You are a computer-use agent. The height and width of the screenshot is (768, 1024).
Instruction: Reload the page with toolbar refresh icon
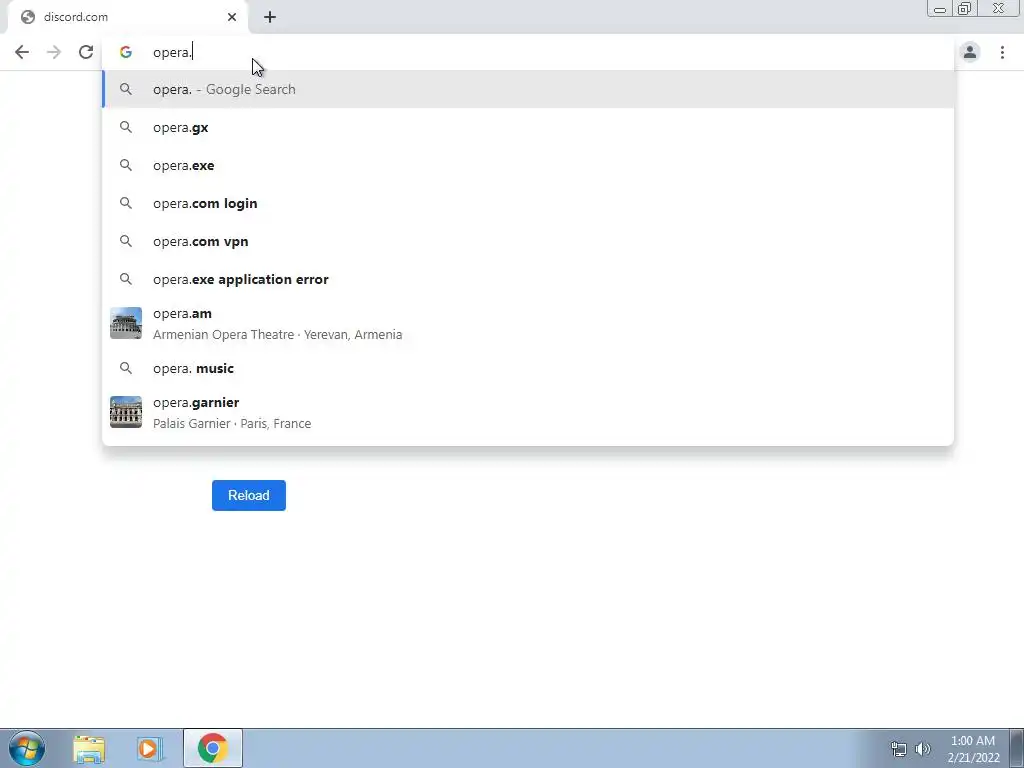point(86,52)
